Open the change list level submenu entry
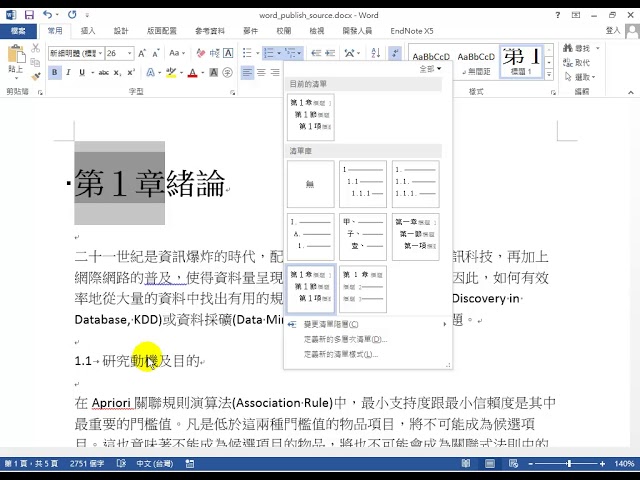 tap(367, 324)
